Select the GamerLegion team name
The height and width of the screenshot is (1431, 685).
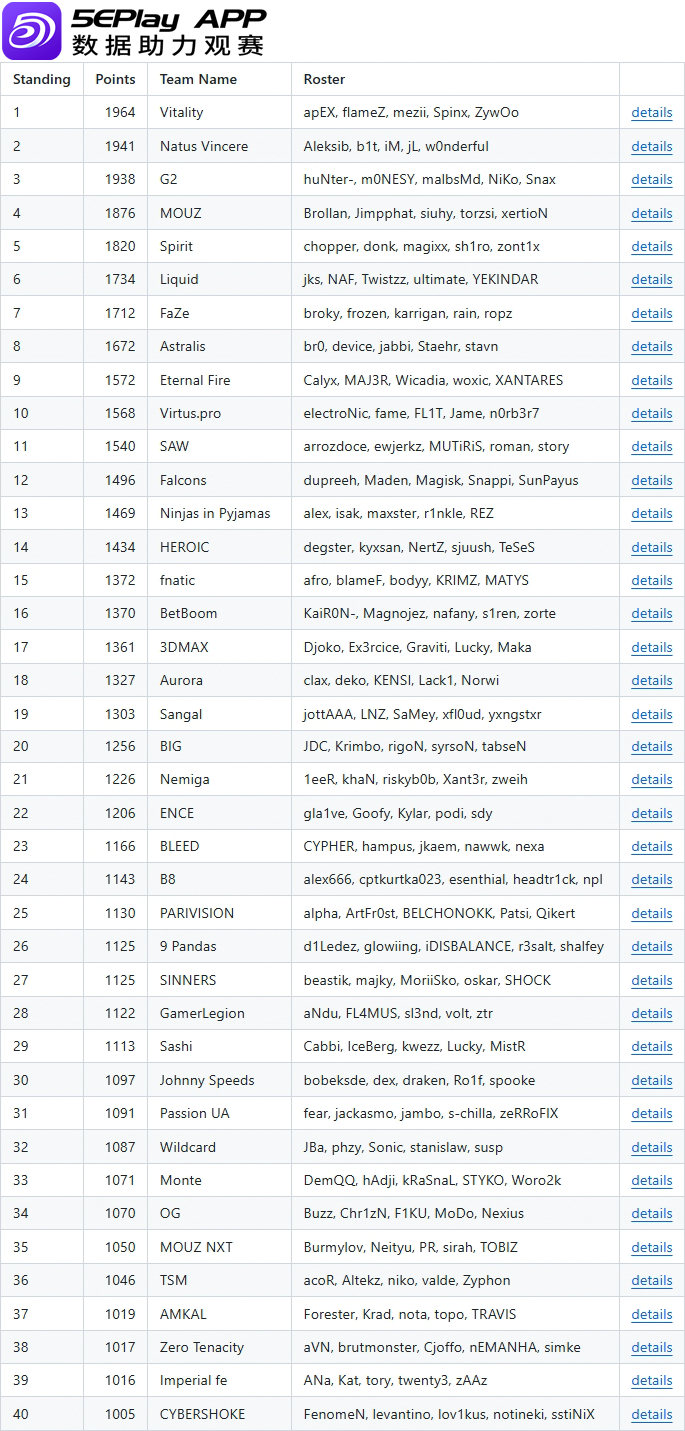[x=202, y=1013]
